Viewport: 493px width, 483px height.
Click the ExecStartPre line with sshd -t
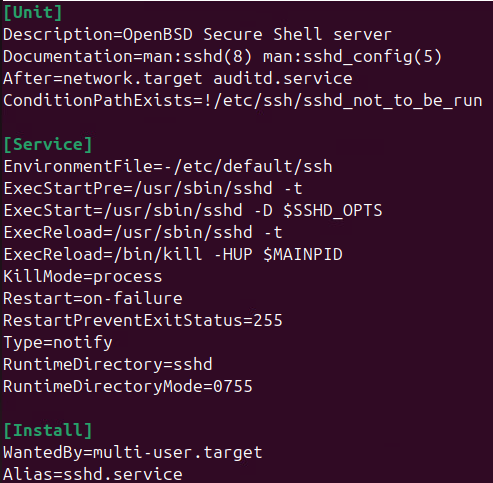(153, 189)
